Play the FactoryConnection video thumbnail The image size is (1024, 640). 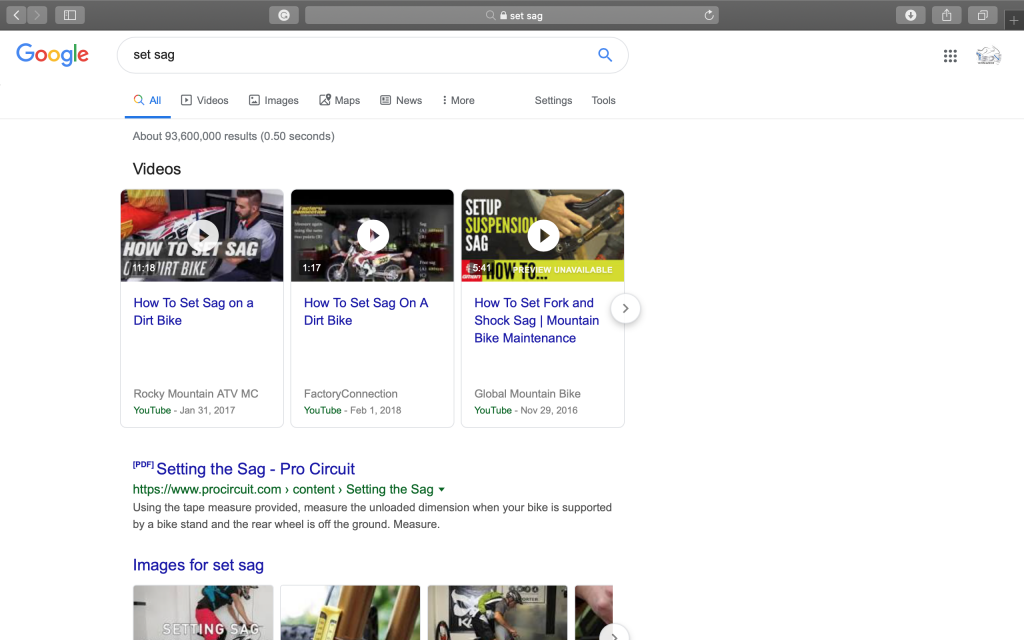coord(372,236)
